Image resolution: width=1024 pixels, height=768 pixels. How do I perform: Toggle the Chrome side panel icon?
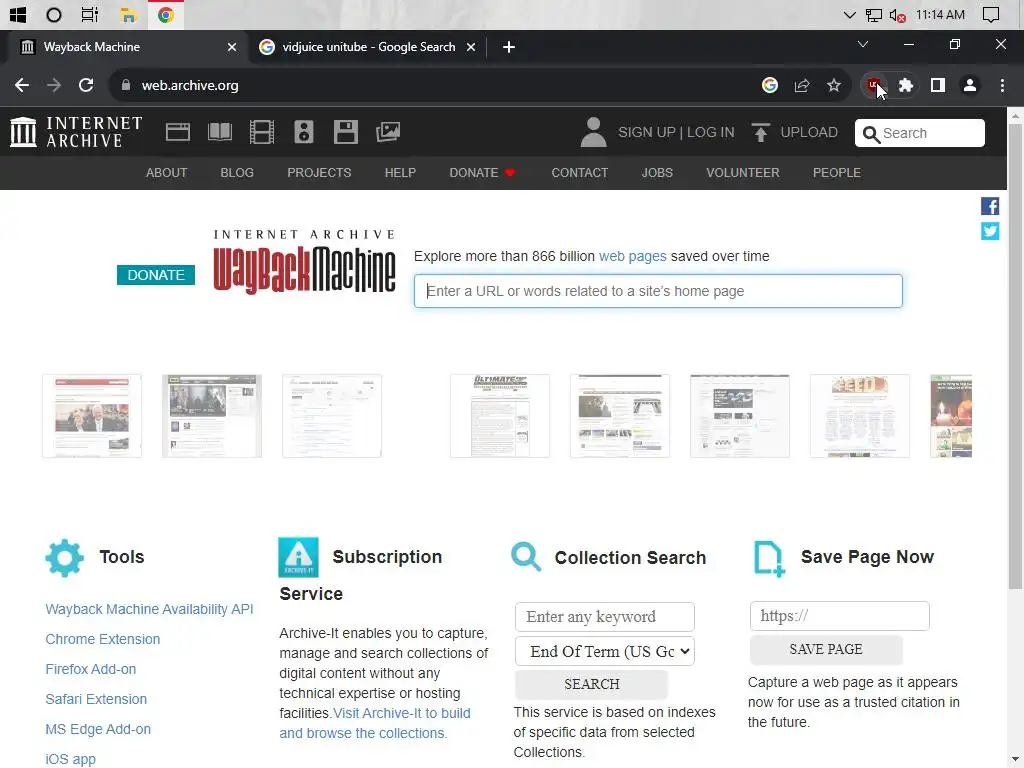[x=938, y=85]
